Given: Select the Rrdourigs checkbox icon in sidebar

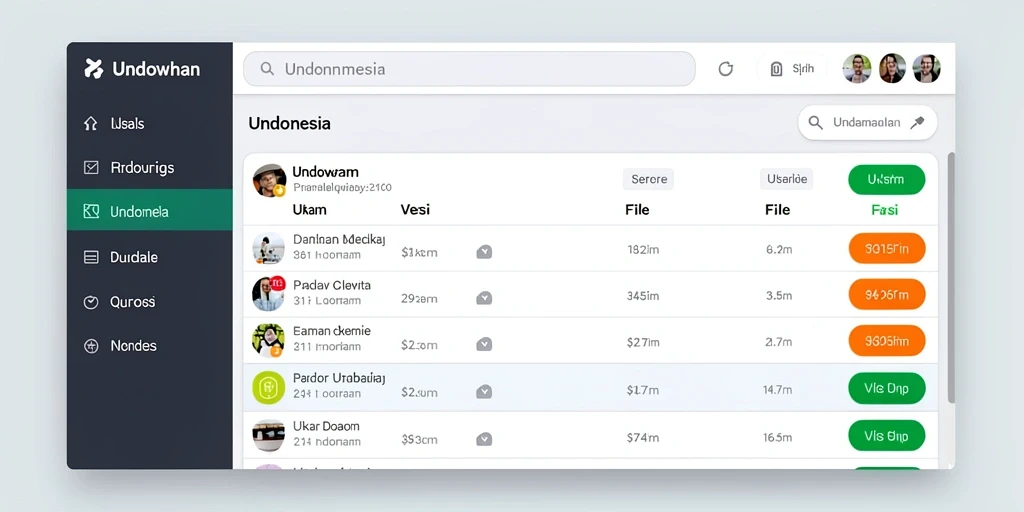Looking at the screenshot, I should tap(91, 168).
